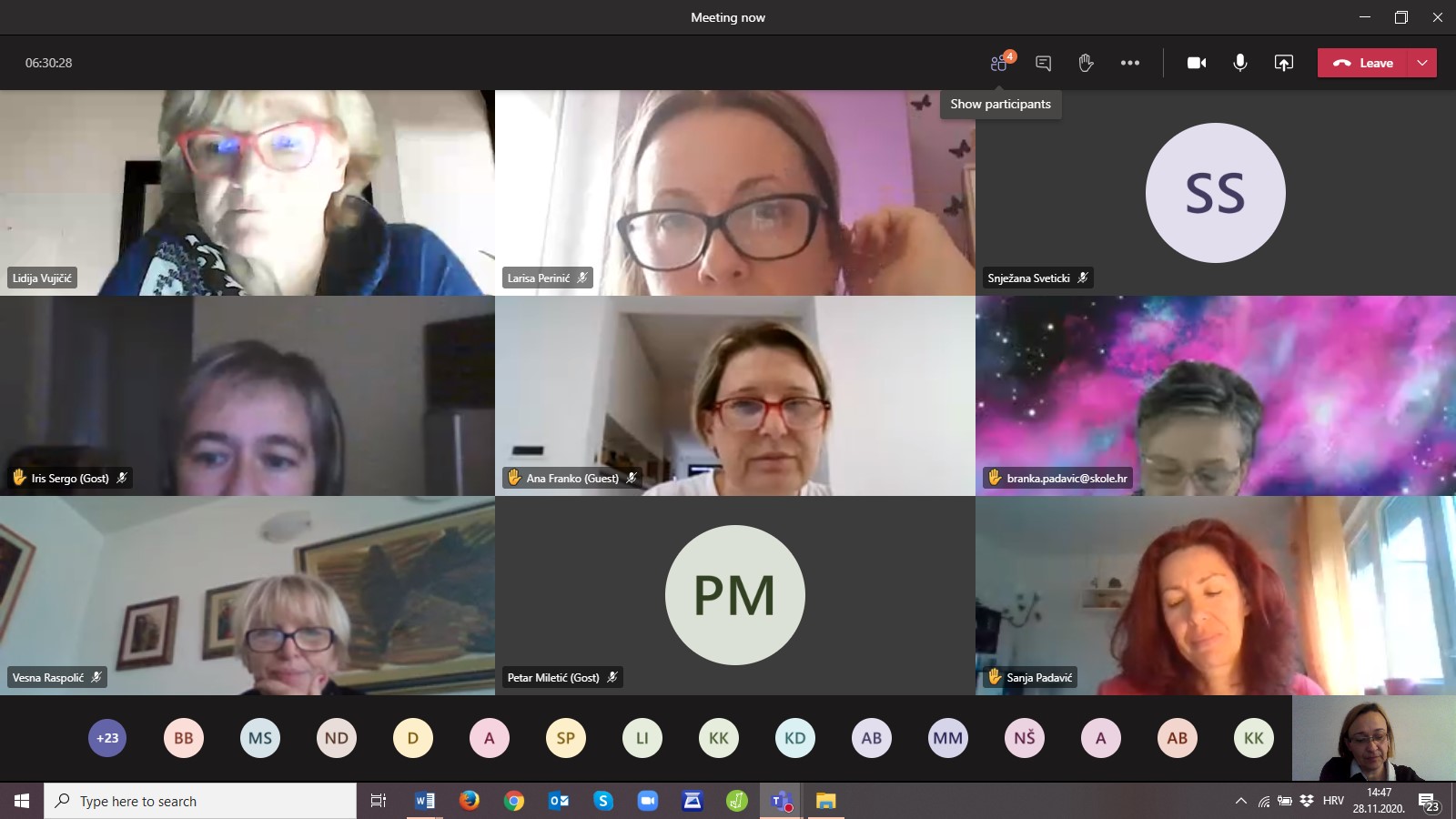Click the taskbar search box
Screen dimensions: 1456x819
[200, 801]
